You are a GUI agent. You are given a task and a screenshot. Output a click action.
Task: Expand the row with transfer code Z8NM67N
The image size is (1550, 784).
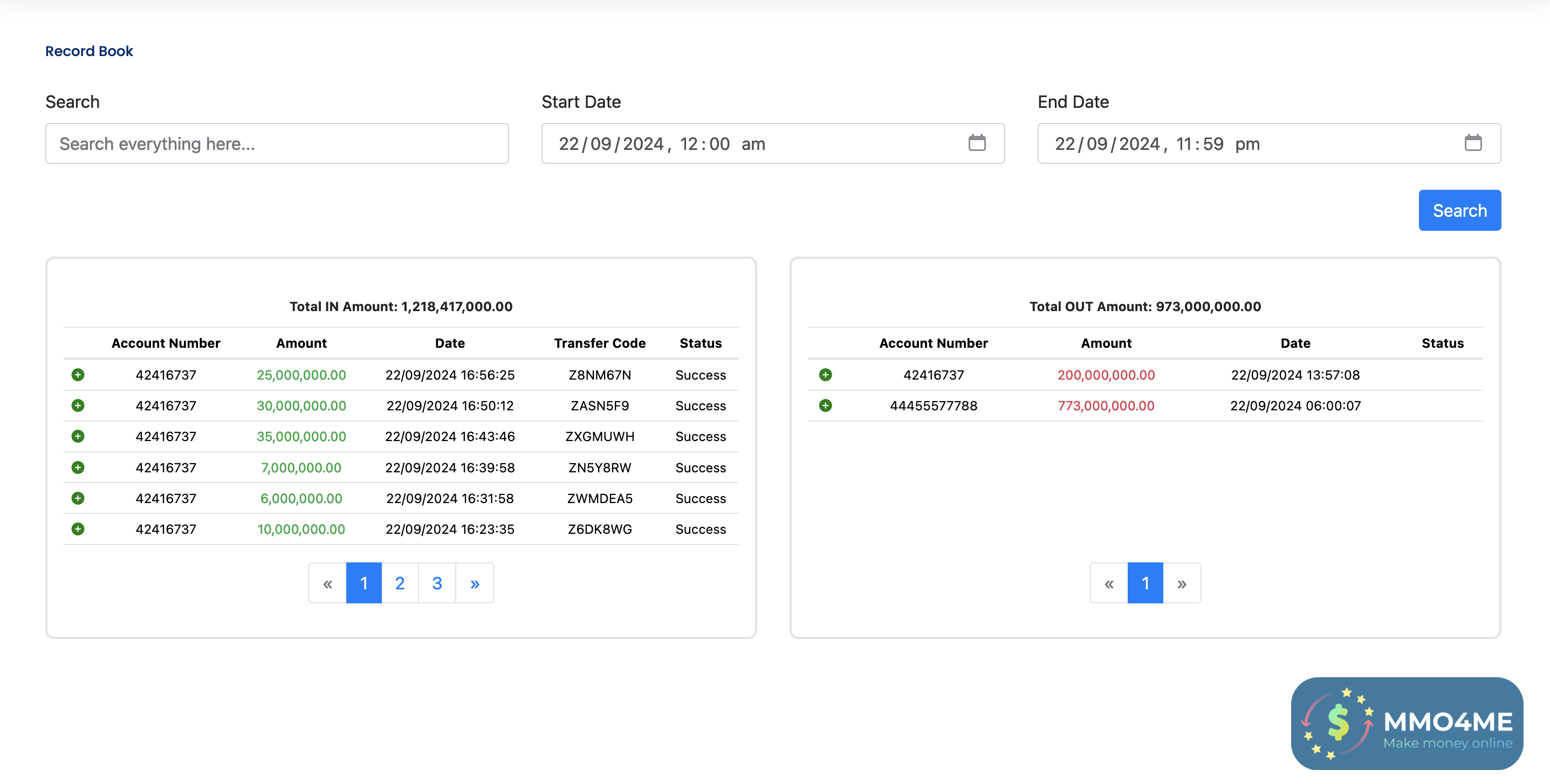pyautogui.click(x=78, y=375)
